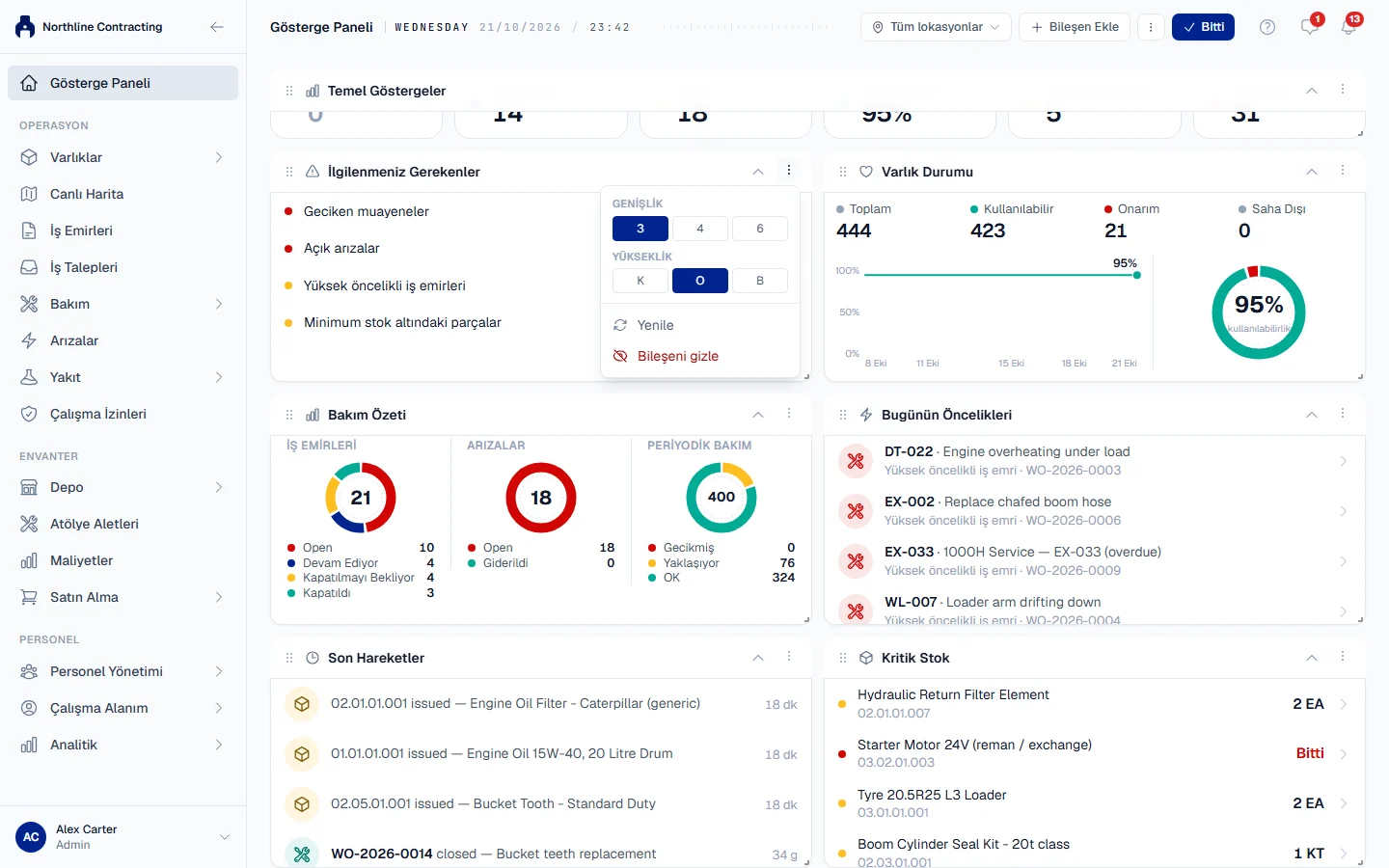Click the Temel Göstergeler drag handle
Image resolution: width=1389 pixels, height=868 pixels.
[289, 91]
